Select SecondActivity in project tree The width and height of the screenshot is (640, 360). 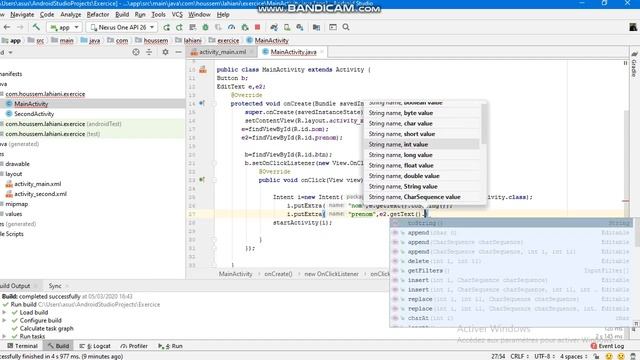(34, 114)
